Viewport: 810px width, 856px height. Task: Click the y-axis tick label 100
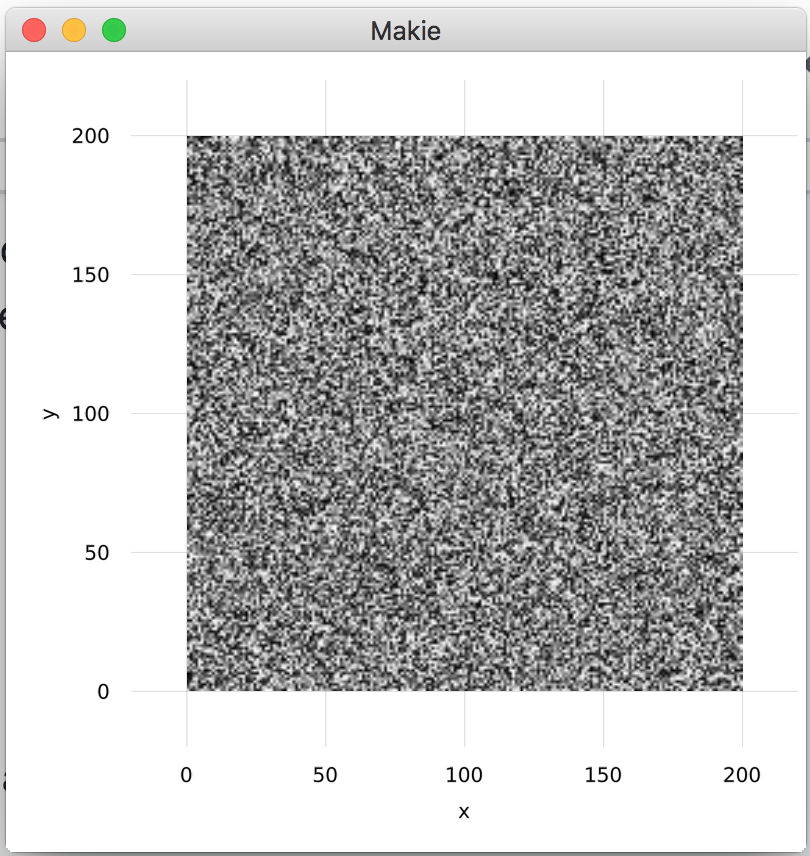click(x=91, y=414)
